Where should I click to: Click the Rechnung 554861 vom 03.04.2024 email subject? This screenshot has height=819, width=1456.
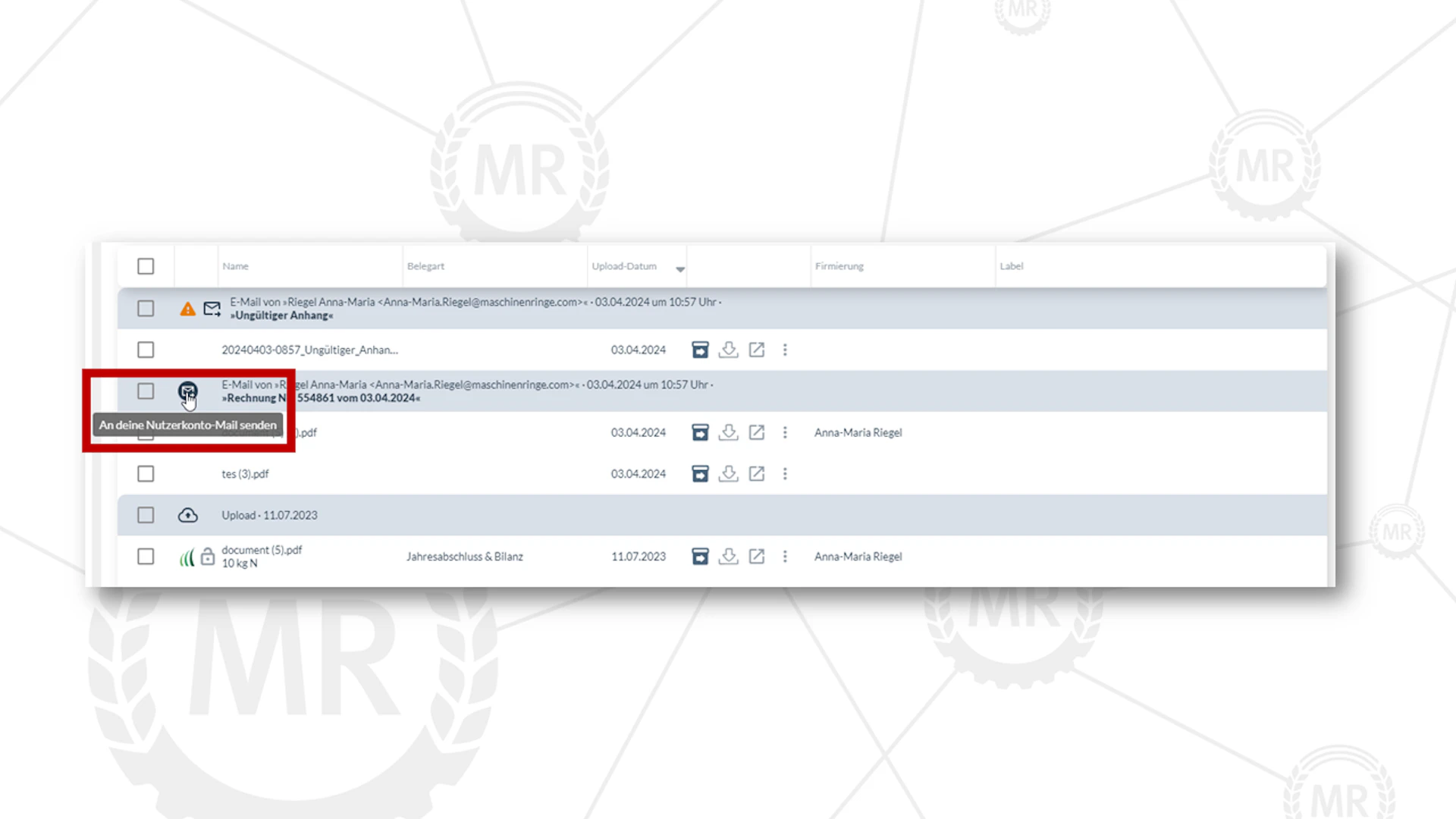321,398
